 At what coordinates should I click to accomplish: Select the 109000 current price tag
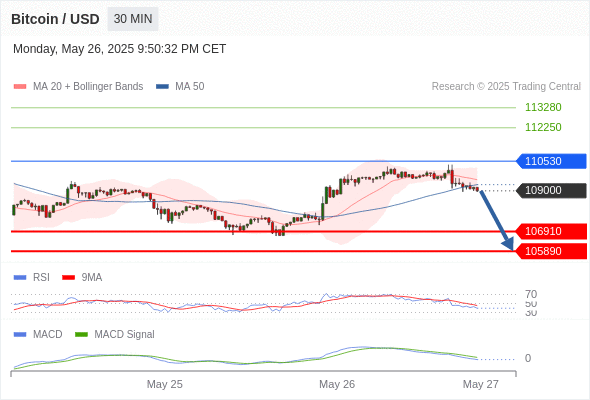pos(551,190)
